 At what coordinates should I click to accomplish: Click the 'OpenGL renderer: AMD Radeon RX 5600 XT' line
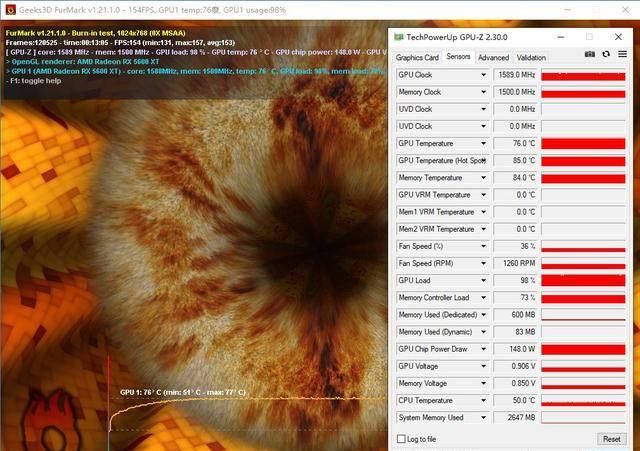coord(82,62)
